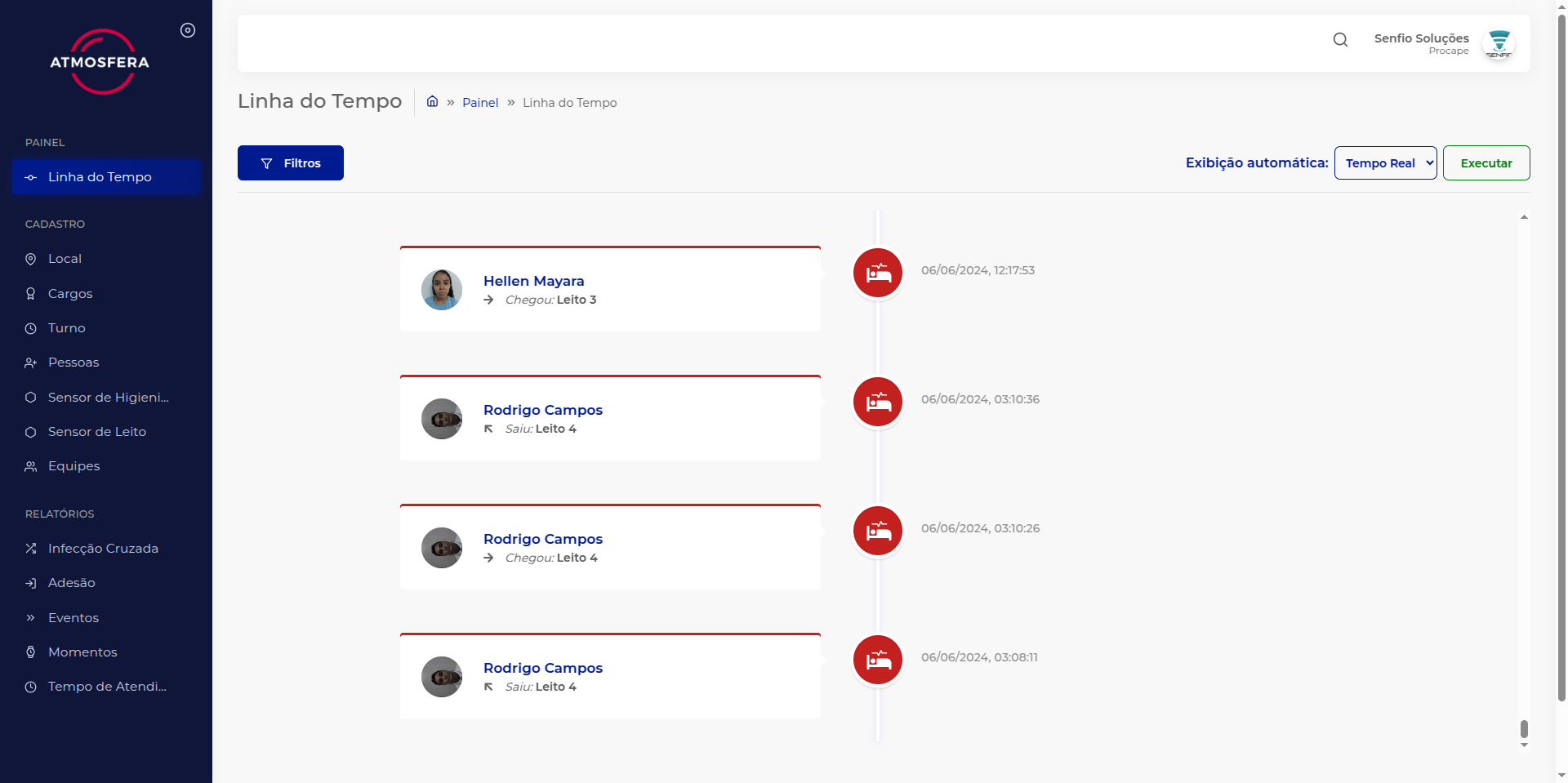1568x783 pixels.
Task: Click the search magnifier icon
Action: coord(1340,40)
